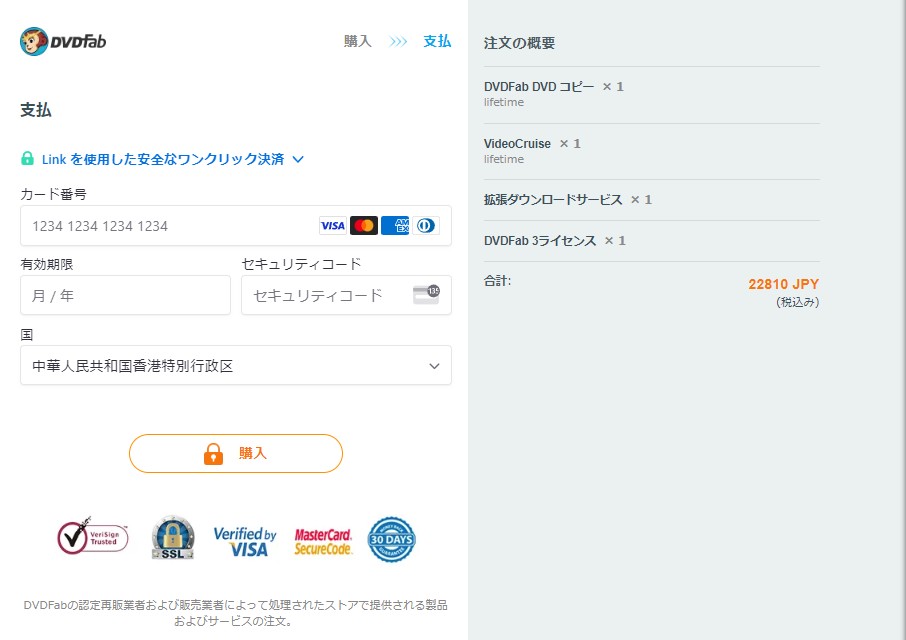The width and height of the screenshot is (906, 640).
Task: Click the orange 購入 purchase button
Action: tap(236, 453)
